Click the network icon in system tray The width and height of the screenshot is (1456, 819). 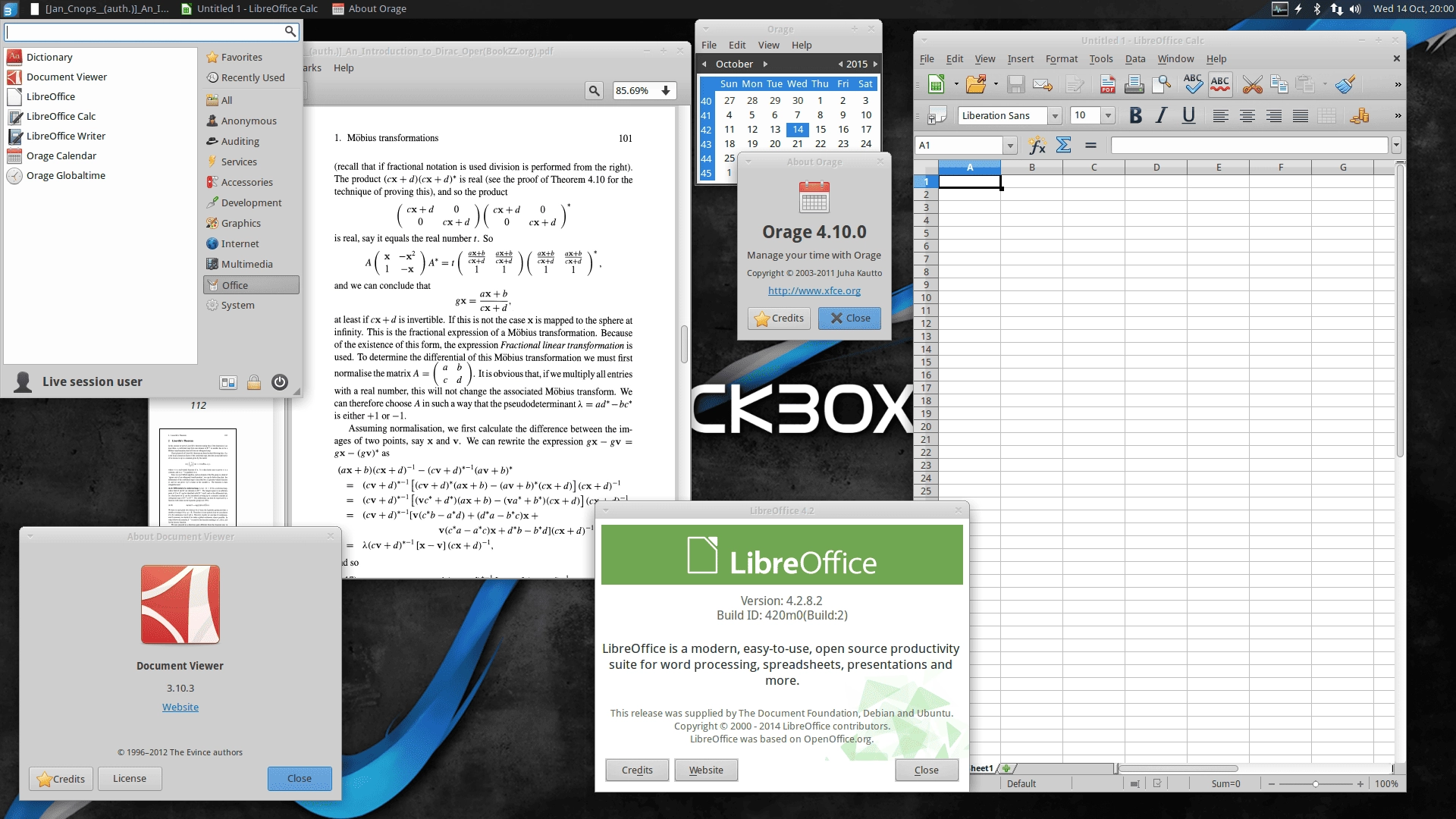1336,9
